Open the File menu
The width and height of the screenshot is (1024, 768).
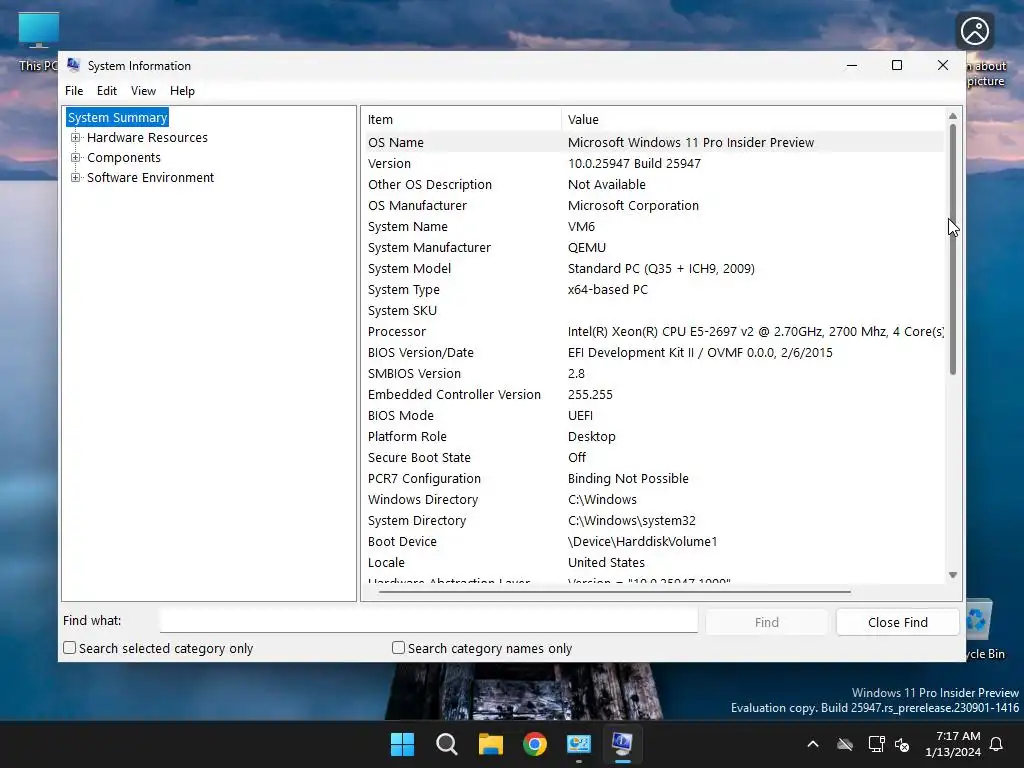tap(74, 91)
